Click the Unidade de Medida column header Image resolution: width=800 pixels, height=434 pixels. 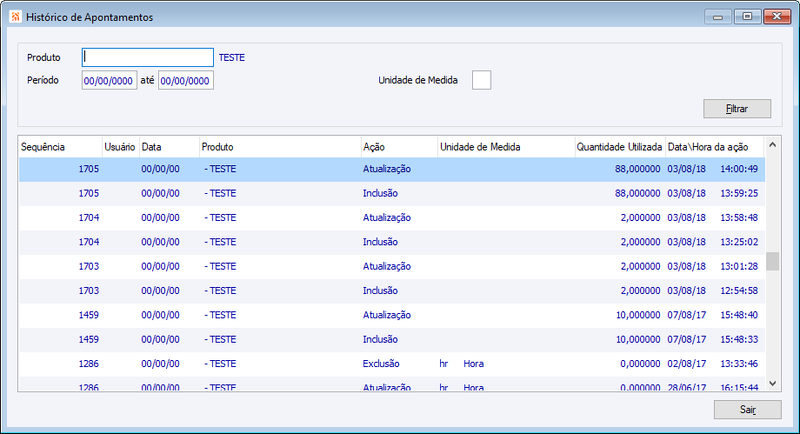click(506, 147)
